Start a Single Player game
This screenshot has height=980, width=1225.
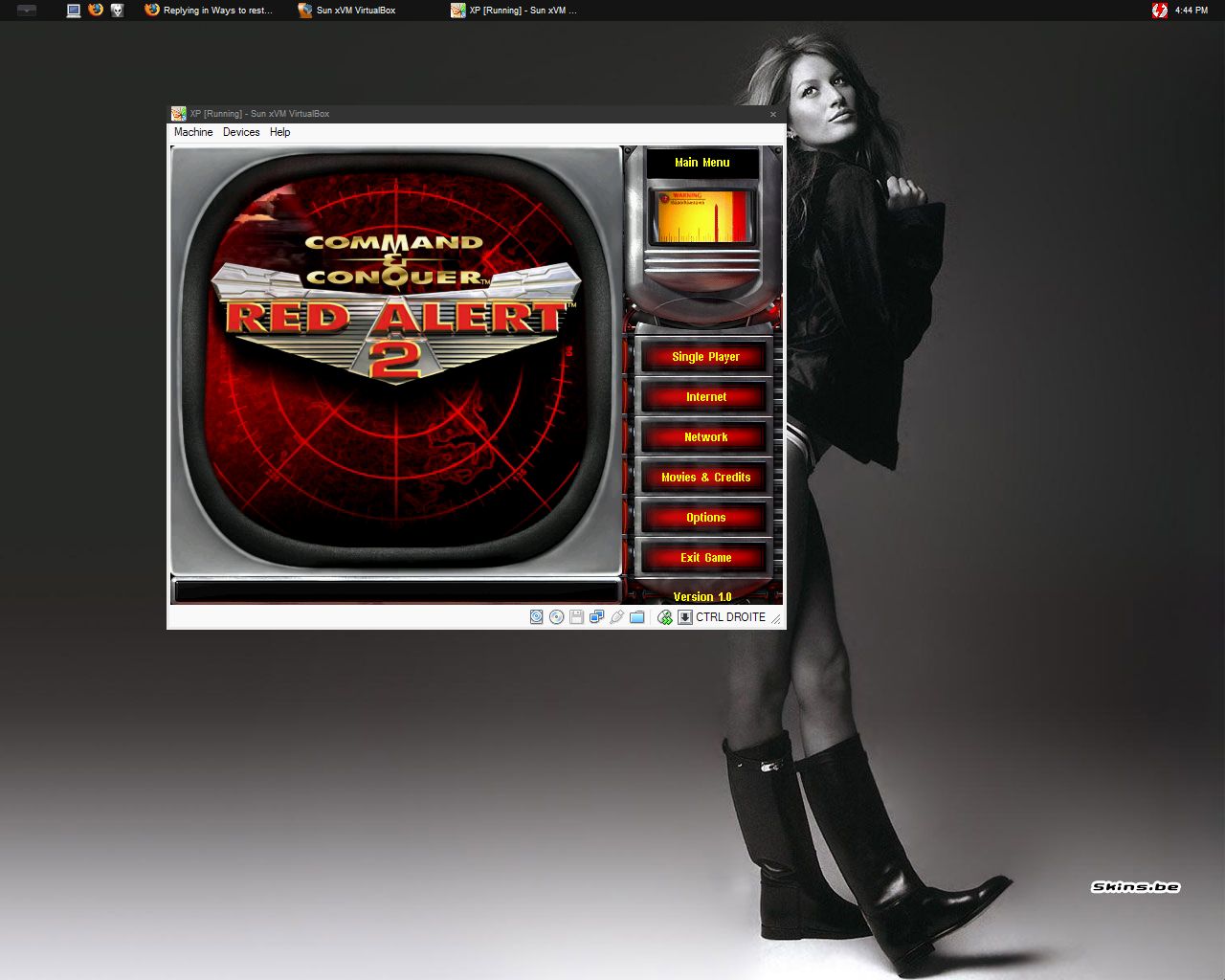pos(705,357)
